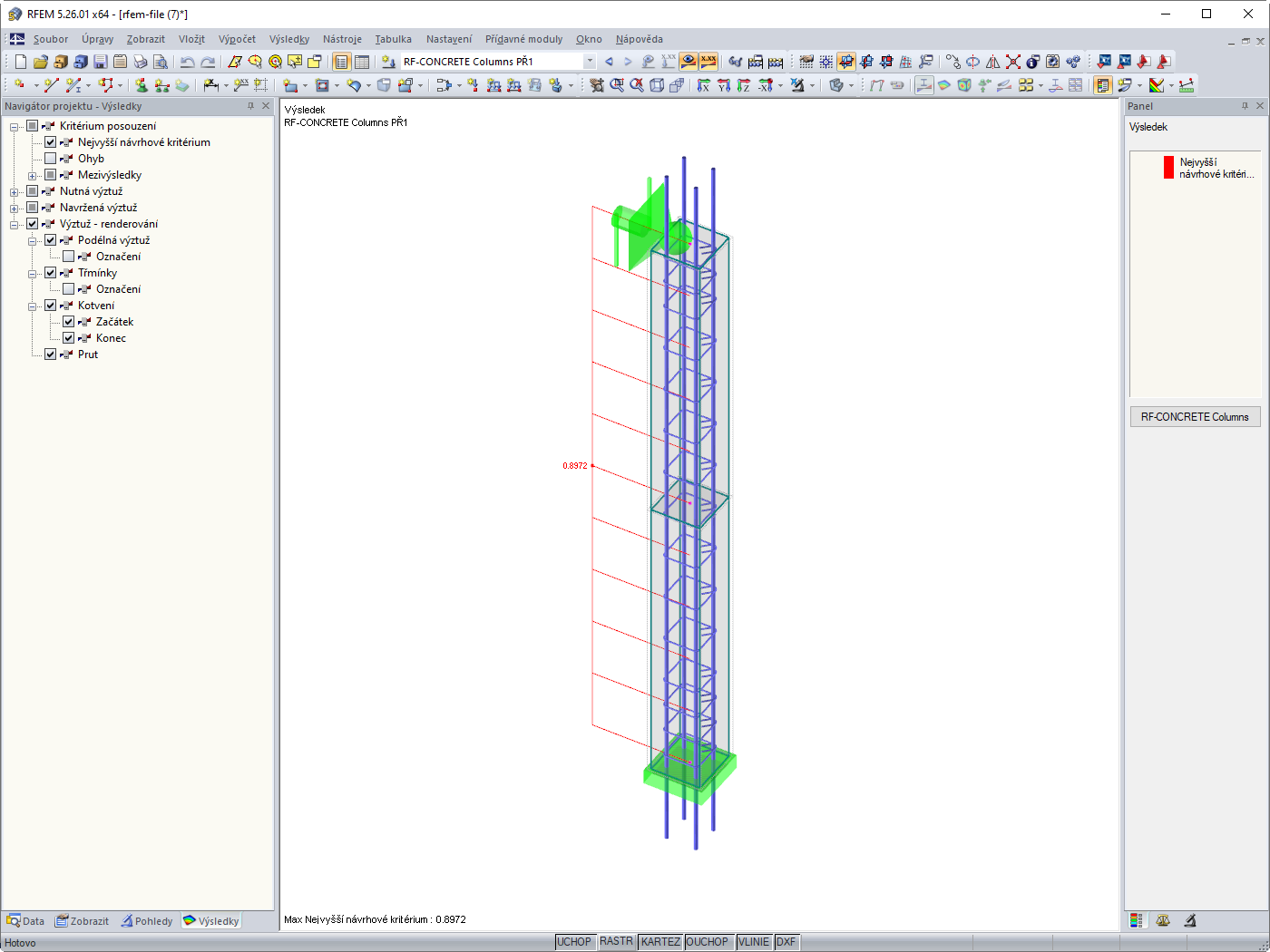Click the red legend color swatch
Viewport: 1270px width, 952px height.
point(1169,168)
